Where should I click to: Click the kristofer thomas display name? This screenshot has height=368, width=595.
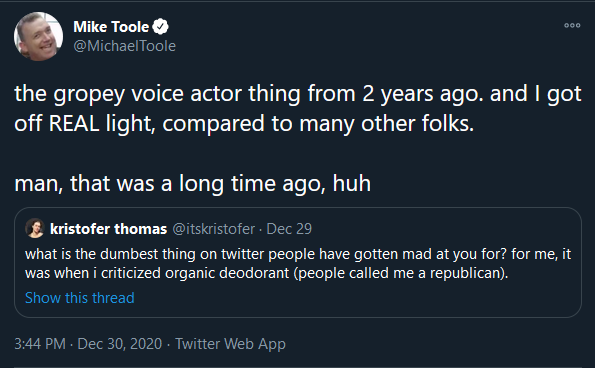coord(109,229)
